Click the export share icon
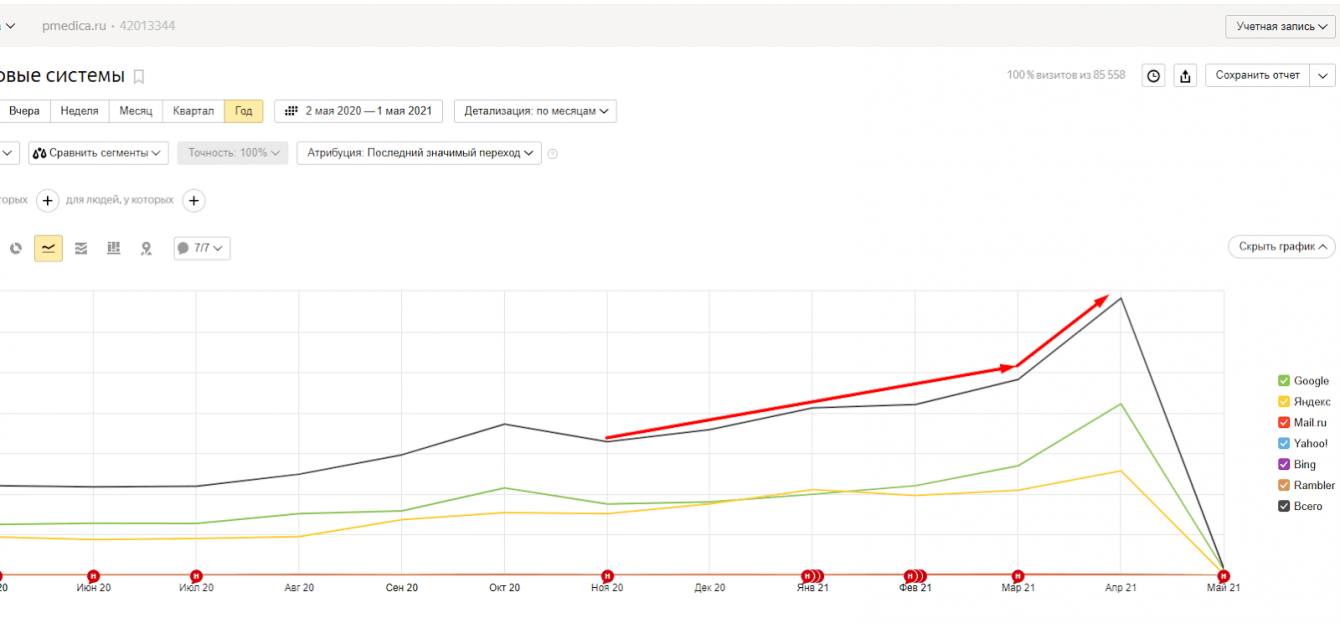The width and height of the screenshot is (1340, 623). point(1185,75)
